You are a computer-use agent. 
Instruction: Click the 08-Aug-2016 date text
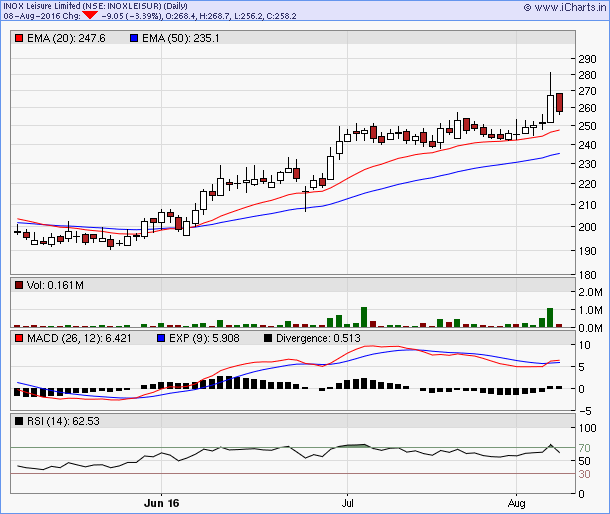pos(32,16)
